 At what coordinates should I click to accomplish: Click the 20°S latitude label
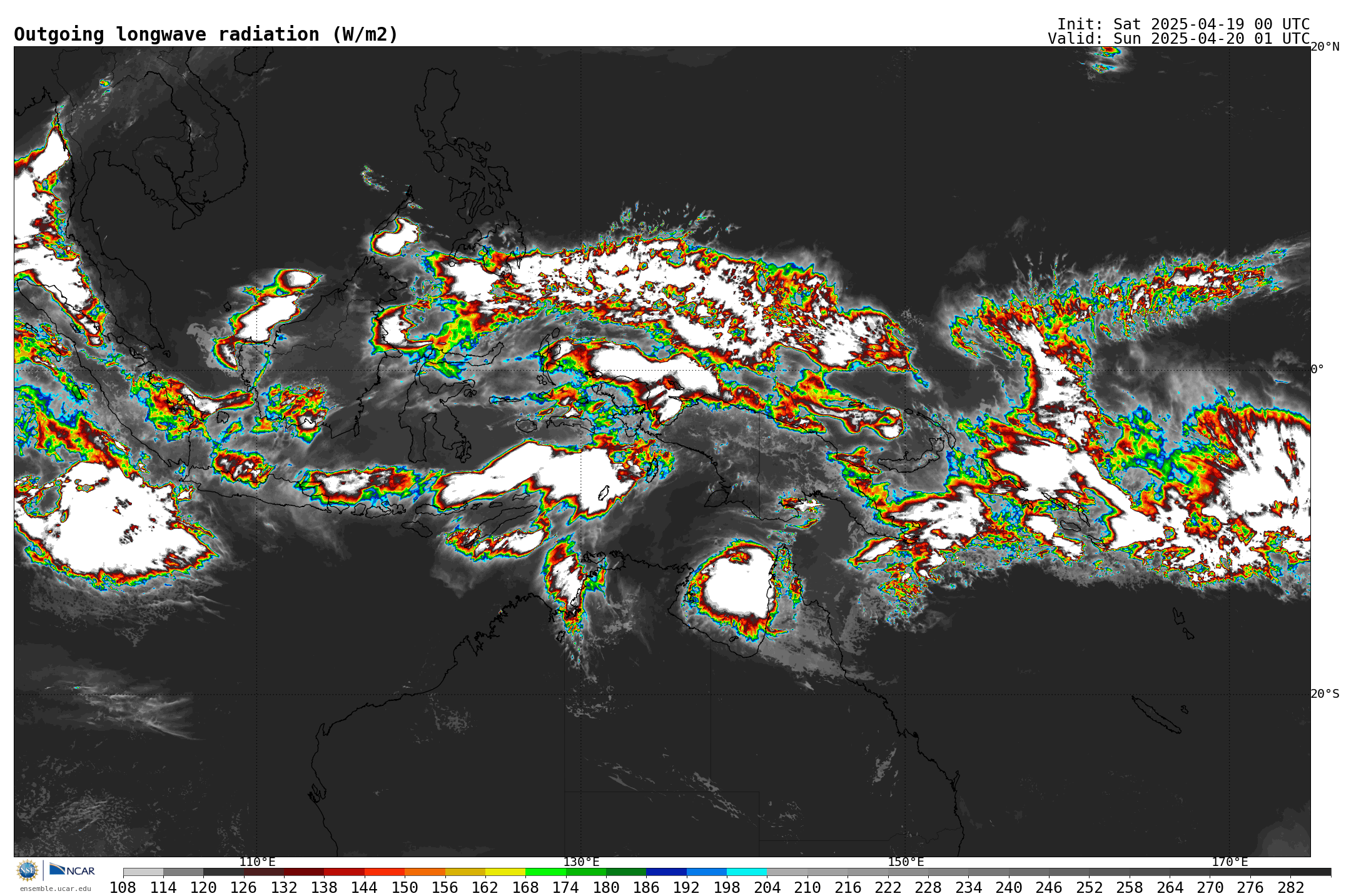pos(1325,693)
